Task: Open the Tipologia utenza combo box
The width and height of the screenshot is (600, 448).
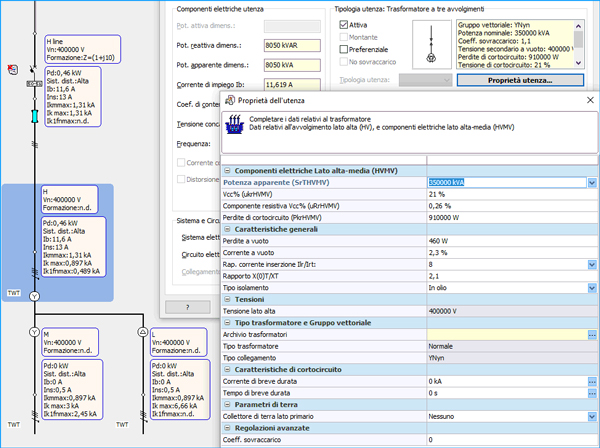Action: [x=425, y=80]
